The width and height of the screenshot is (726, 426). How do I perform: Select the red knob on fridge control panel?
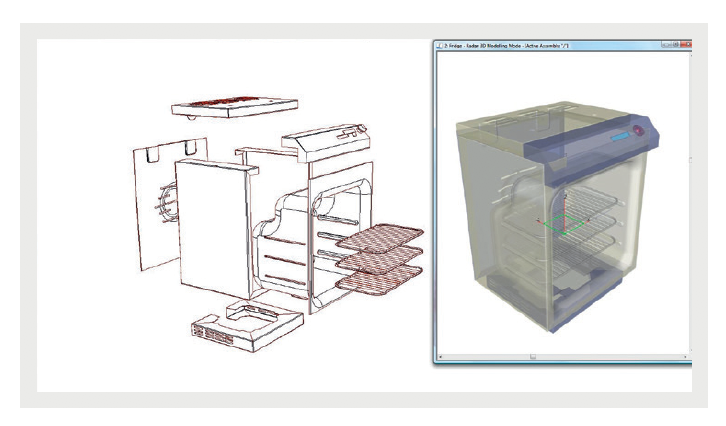point(638,131)
